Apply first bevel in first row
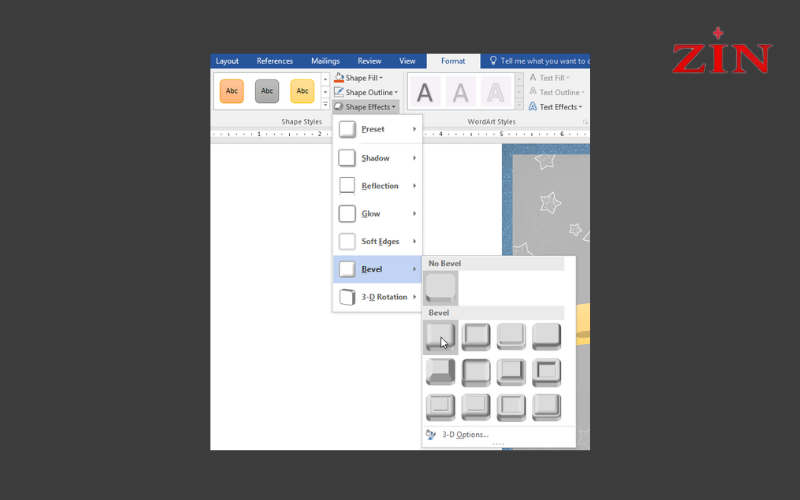Viewport: 800px width, 500px height. point(441,337)
